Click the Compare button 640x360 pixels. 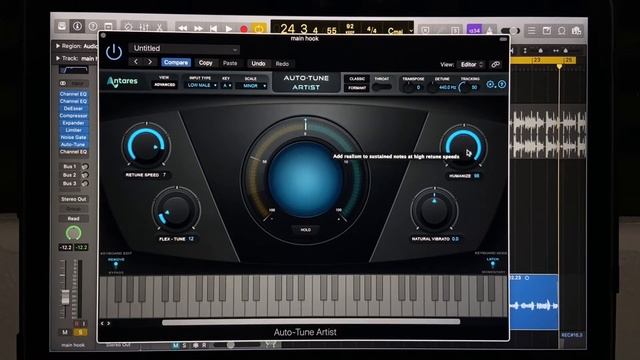(x=176, y=62)
